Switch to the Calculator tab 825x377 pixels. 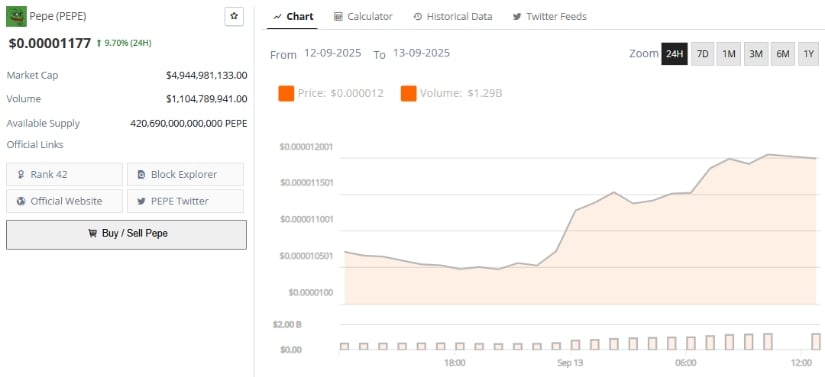click(x=363, y=16)
